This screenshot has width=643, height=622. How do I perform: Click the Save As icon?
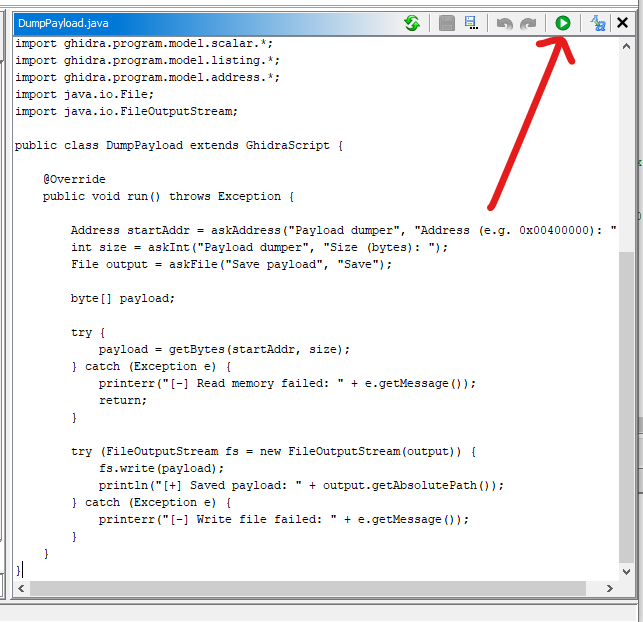[470, 23]
